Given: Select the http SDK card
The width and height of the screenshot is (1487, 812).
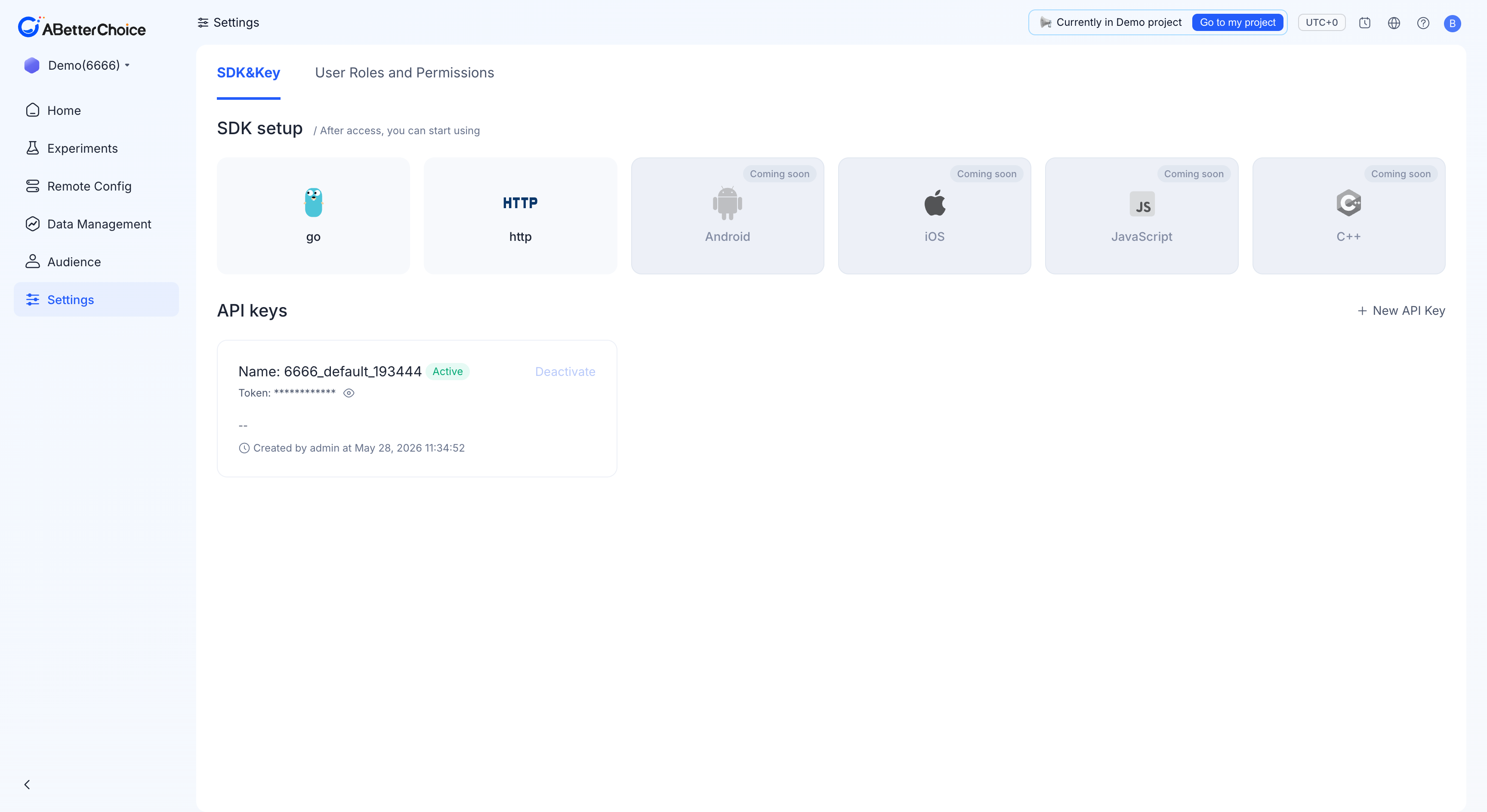Looking at the screenshot, I should pyautogui.click(x=520, y=216).
